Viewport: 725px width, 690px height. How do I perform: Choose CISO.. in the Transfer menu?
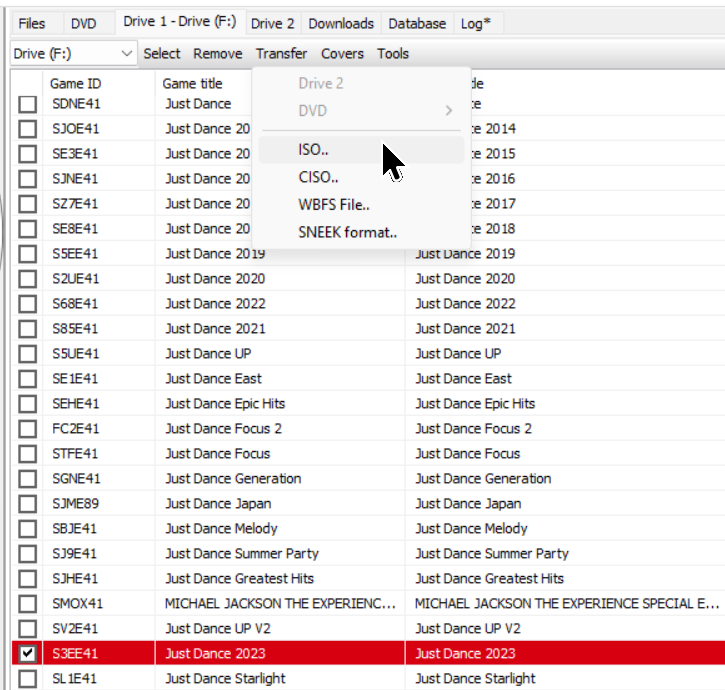[361, 177]
